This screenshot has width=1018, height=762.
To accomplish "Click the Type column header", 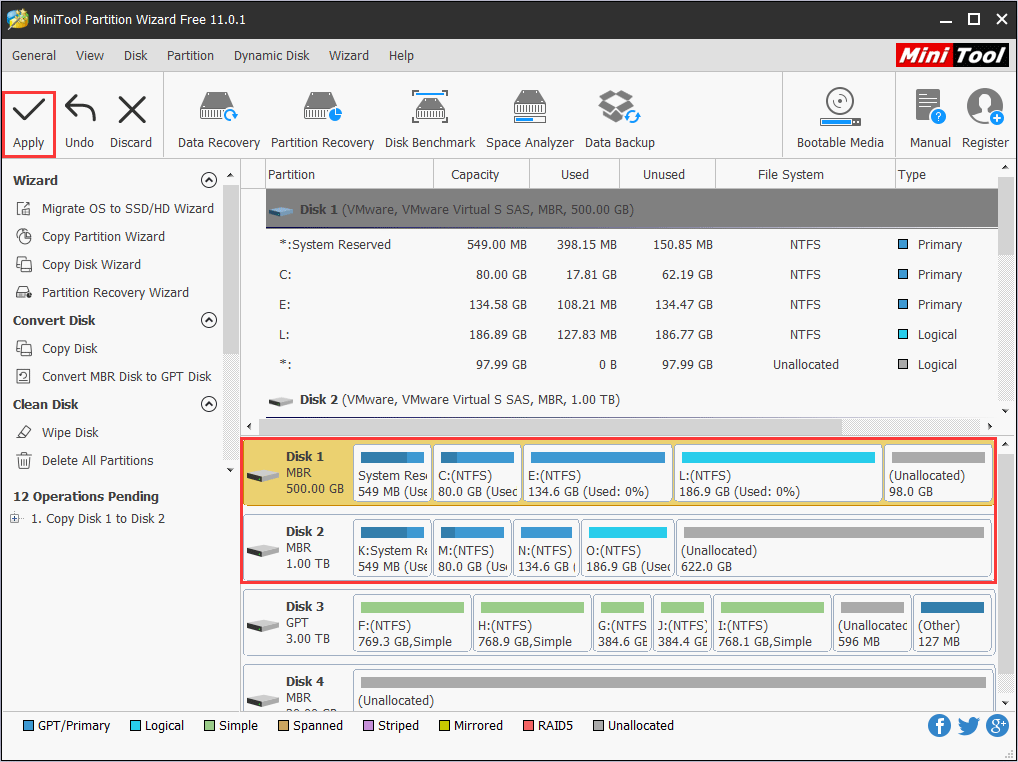I will [x=946, y=175].
